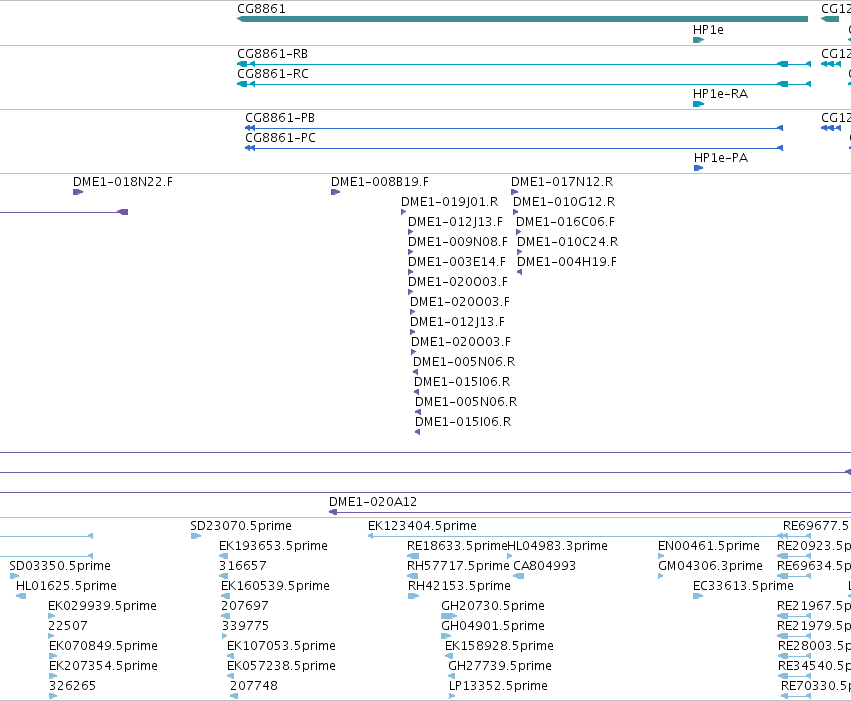Viewport: 851px width, 701px height.
Task: Pick the RE21967 EST label
Action: 814,606
